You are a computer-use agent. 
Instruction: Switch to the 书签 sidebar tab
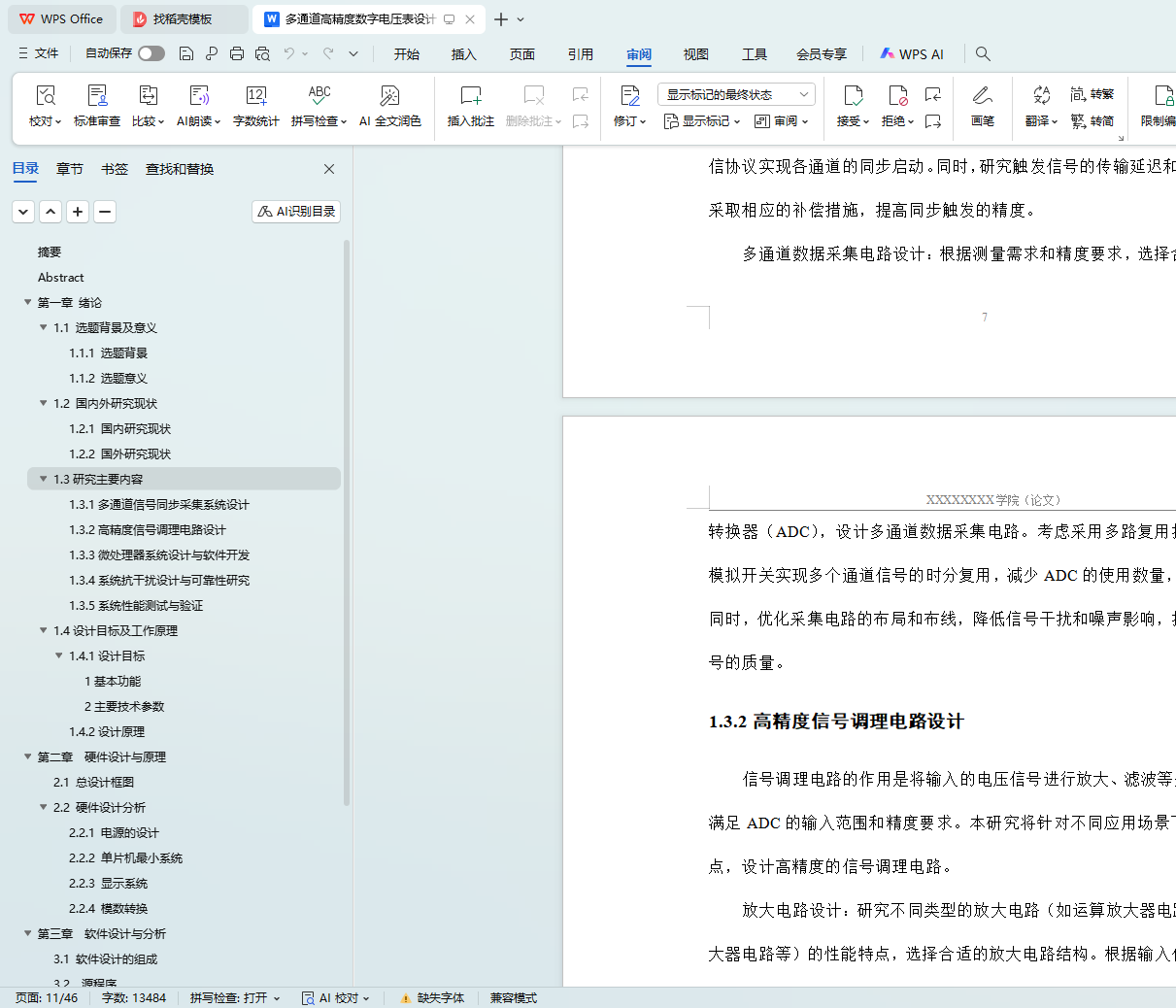point(115,169)
